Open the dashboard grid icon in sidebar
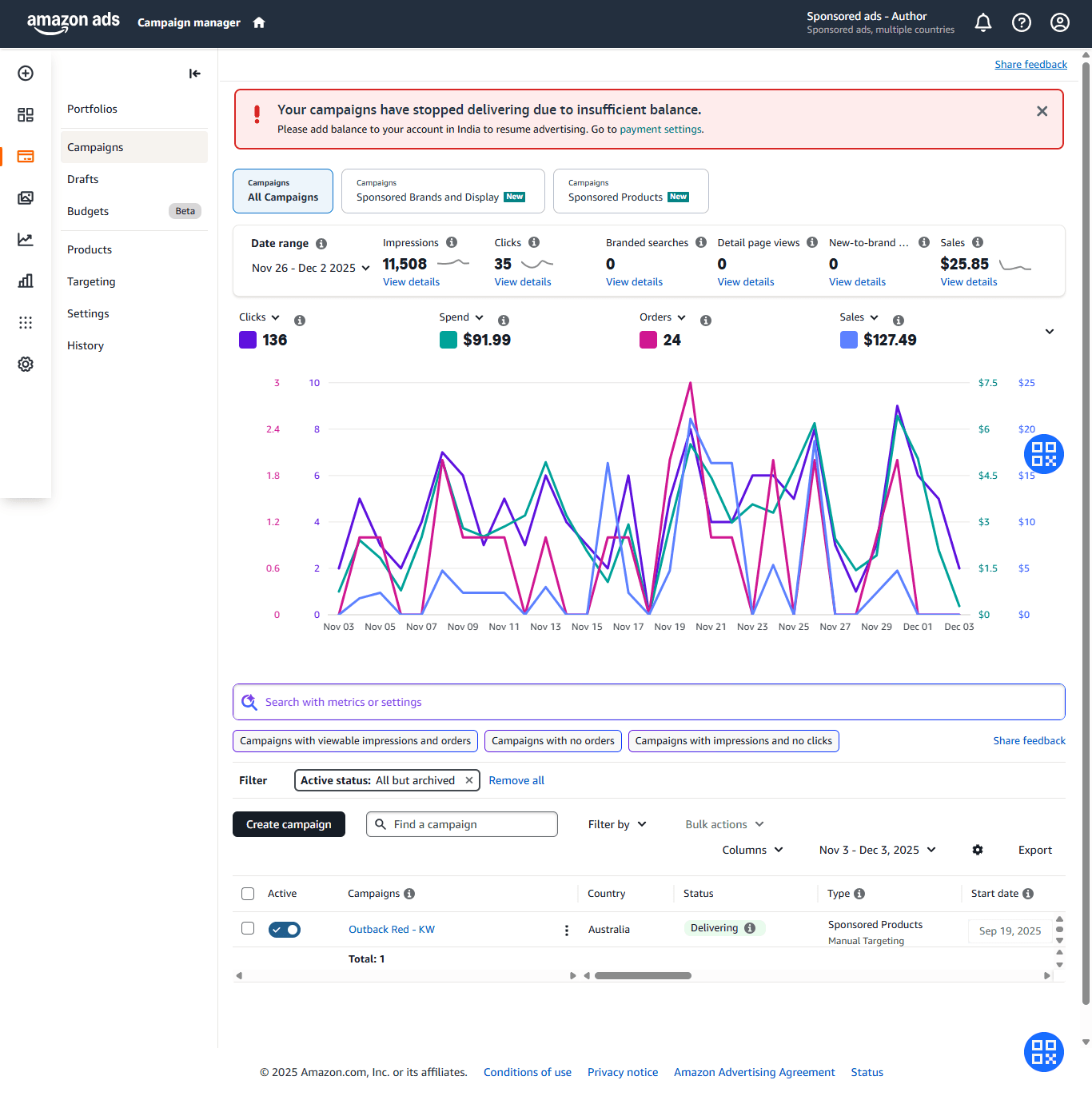The width and height of the screenshot is (1092, 1096). point(26,115)
